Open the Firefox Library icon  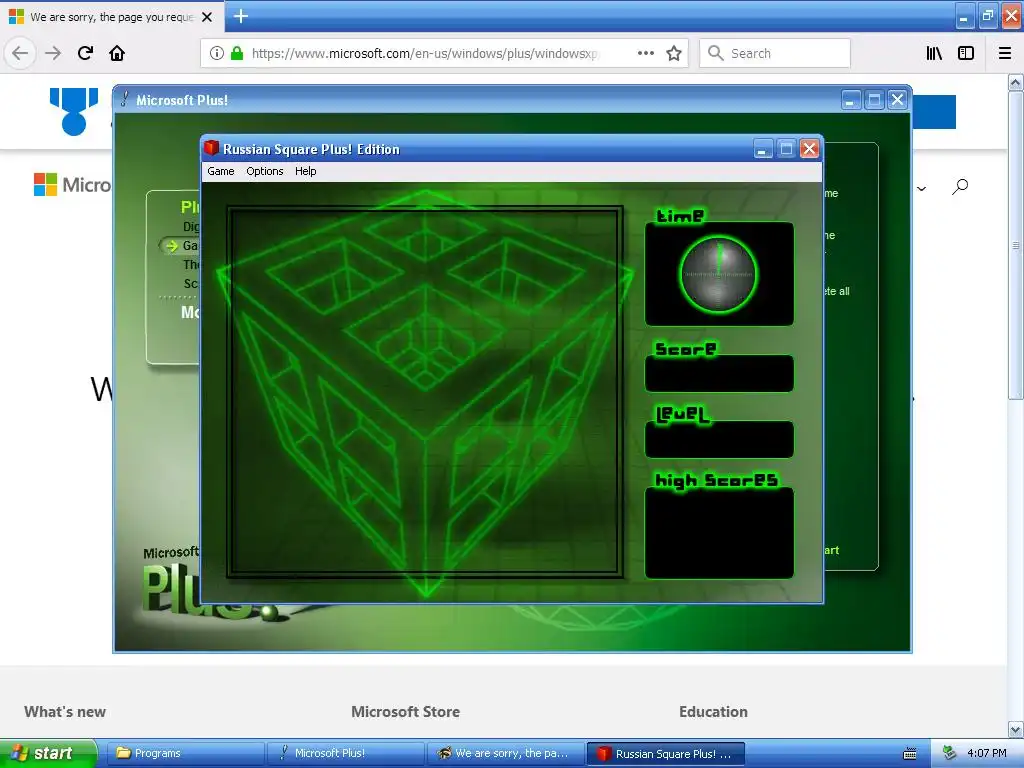(x=935, y=54)
